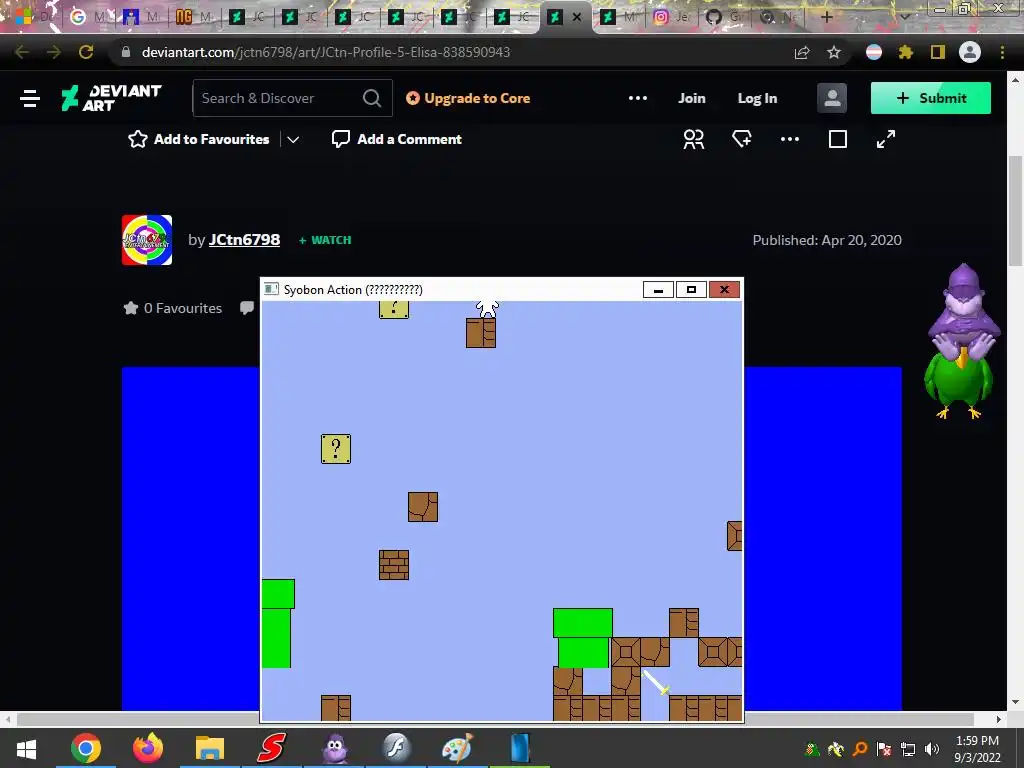
Task: Open Firefox from the taskbar
Action: (148, 749)
